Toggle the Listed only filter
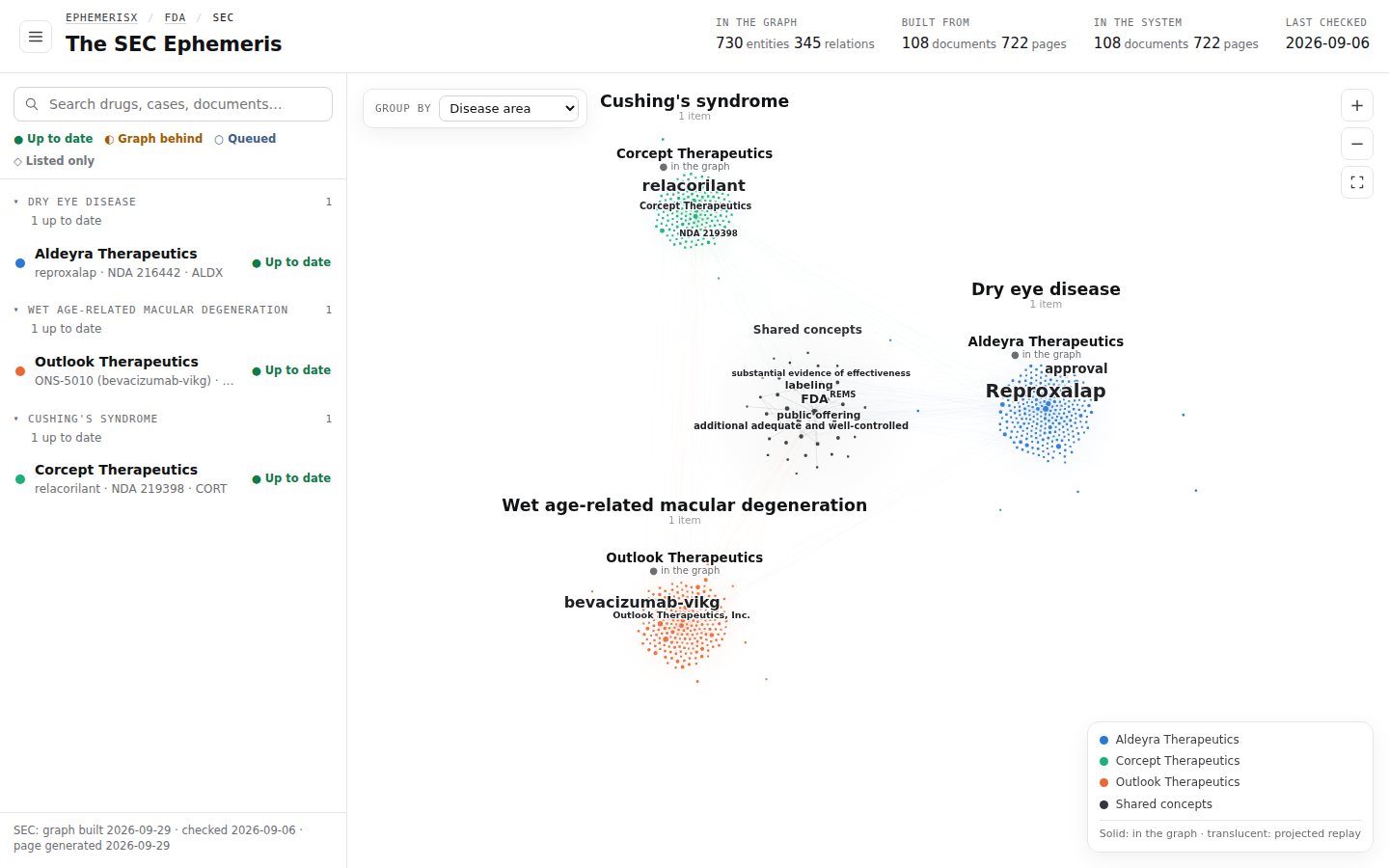The width and height of the screenshot is (1389, 868). click(x=54, y=161)
